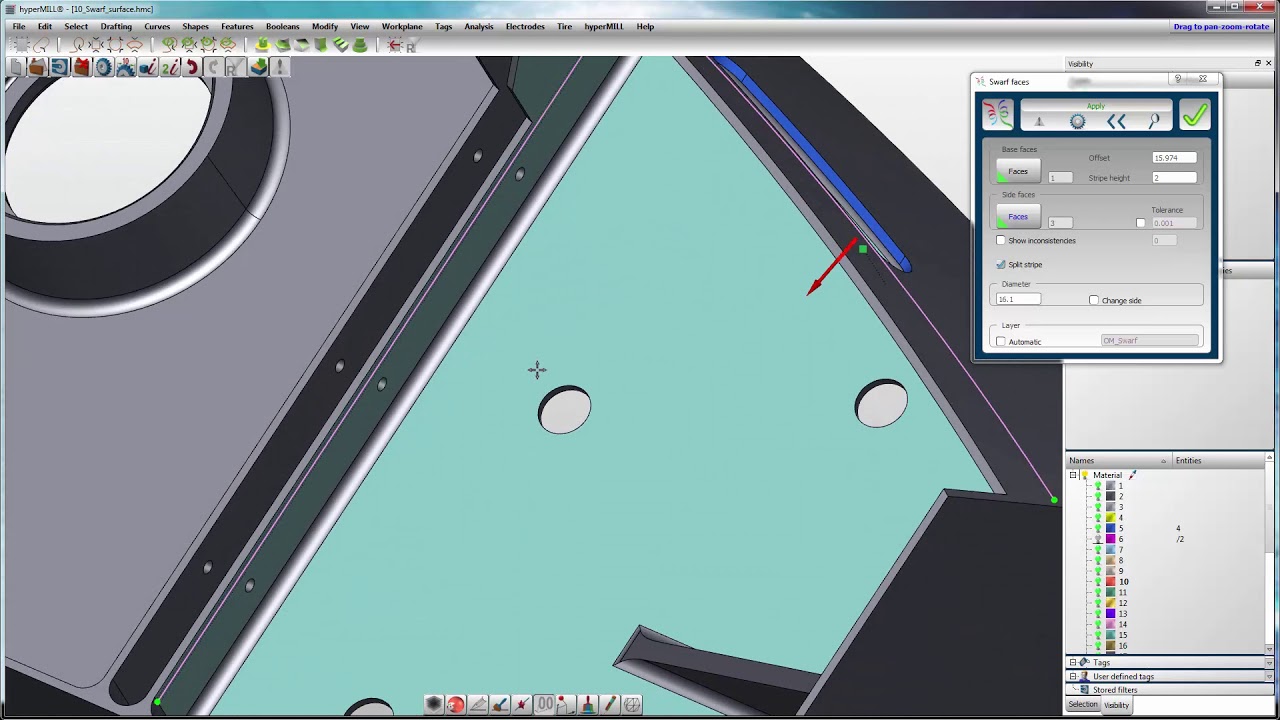1280x720 pixels.
Task: Toggle the Tolerance checkbox
Action: [x=1141, y=223]
